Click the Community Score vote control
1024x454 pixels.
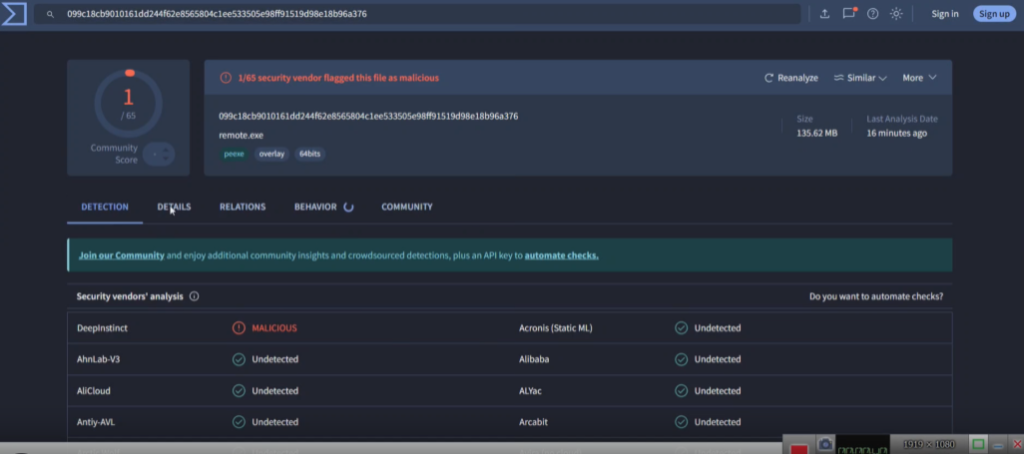(x=158, y=154)
